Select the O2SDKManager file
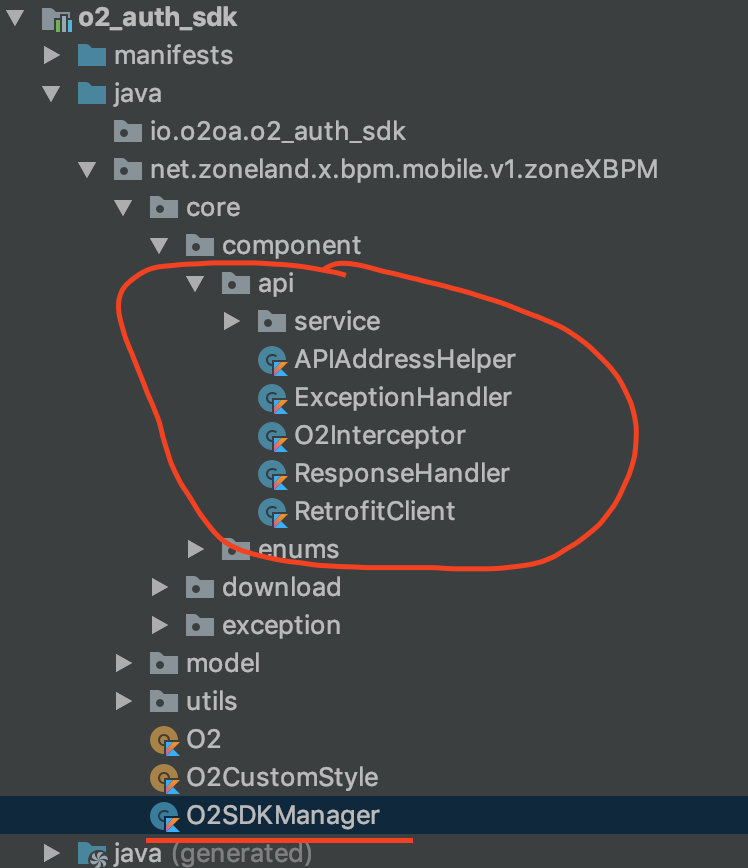Viewport: 748px width, 868px height. (283, 815)
